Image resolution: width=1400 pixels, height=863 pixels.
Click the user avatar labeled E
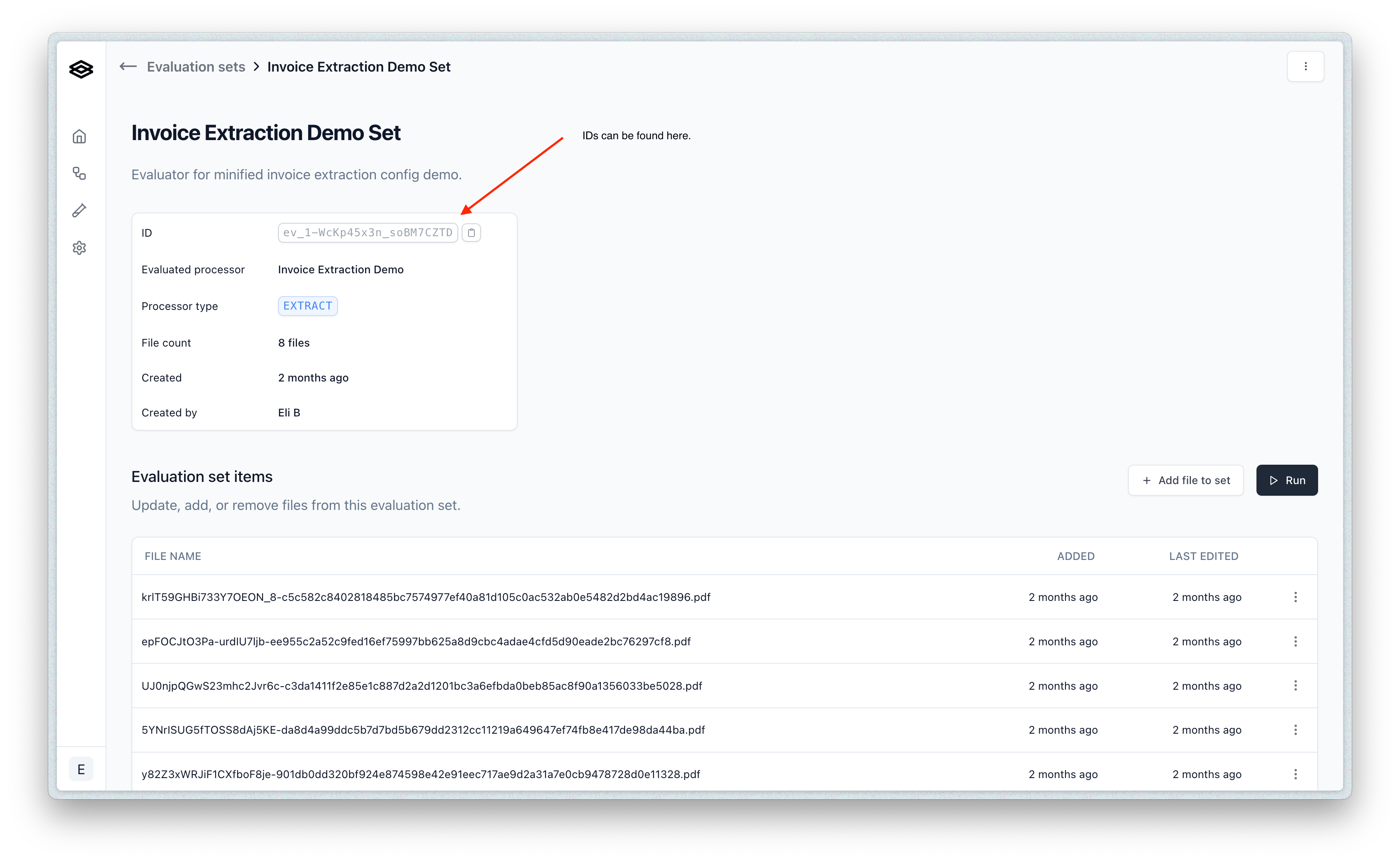tap(81, 769)
